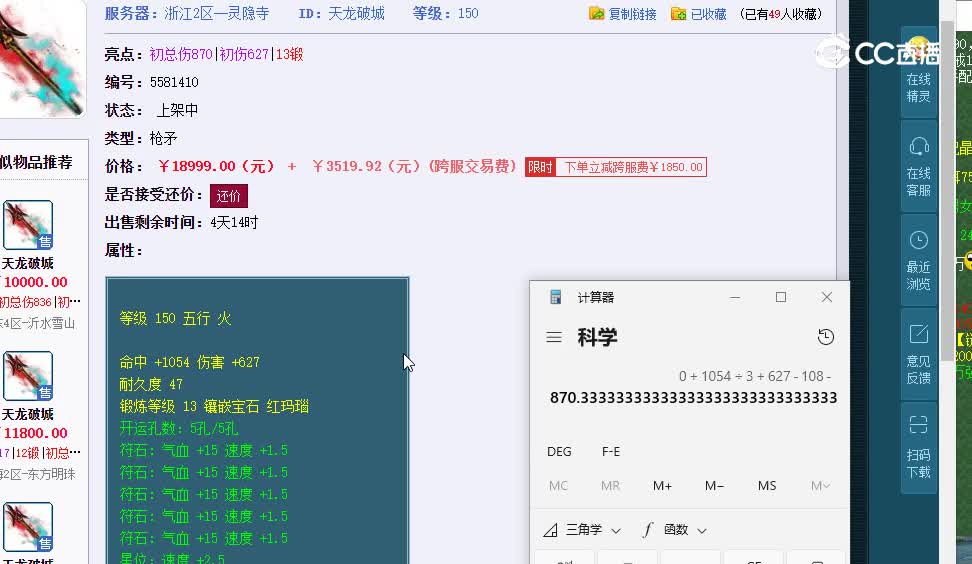Open 意见反馈 feedback pencil icon
This screenshot has height=564, width=972.
[x=919, y=334]
